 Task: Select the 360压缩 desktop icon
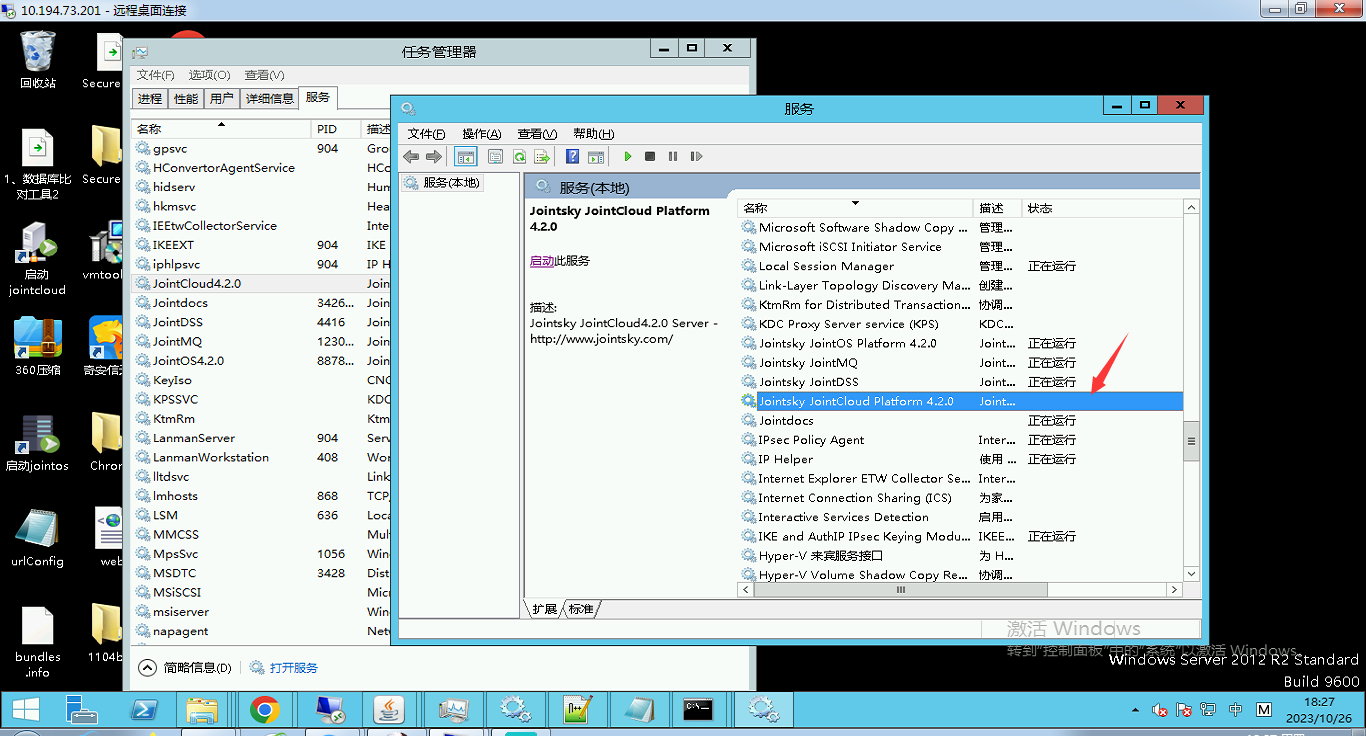tap(39, 348)
